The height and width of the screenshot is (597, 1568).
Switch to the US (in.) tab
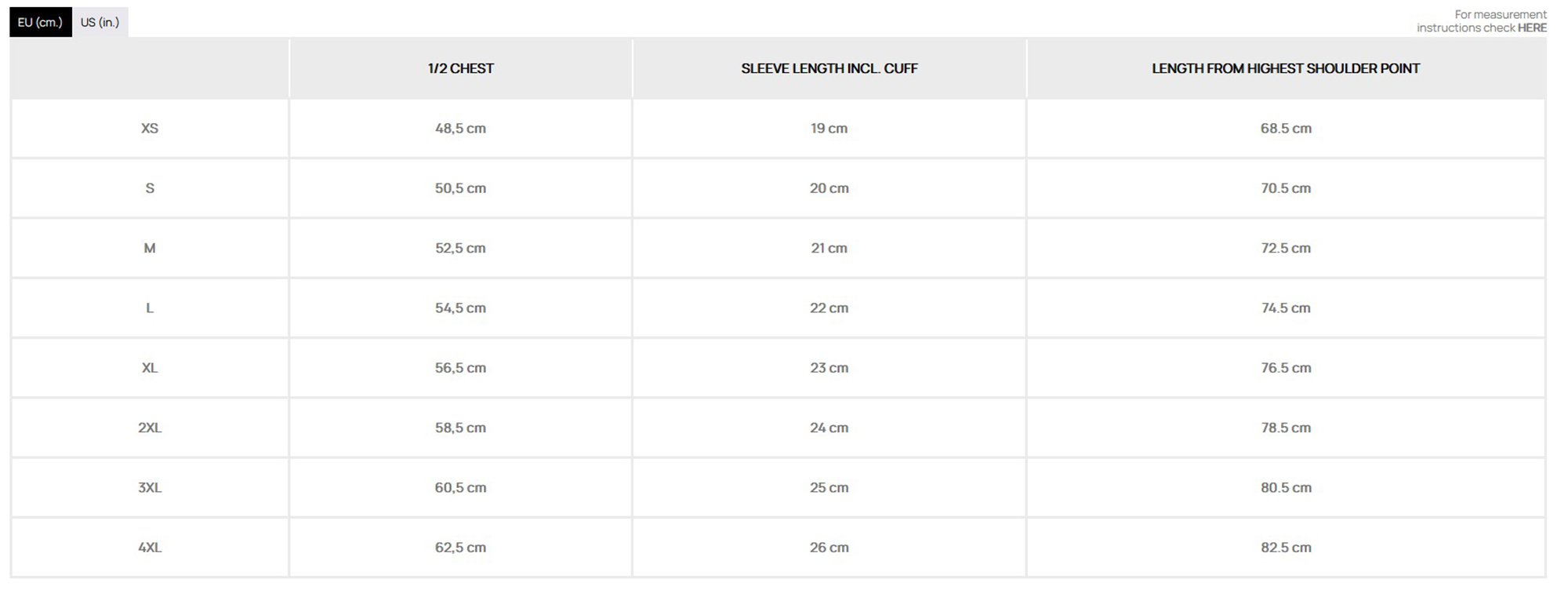100,22
